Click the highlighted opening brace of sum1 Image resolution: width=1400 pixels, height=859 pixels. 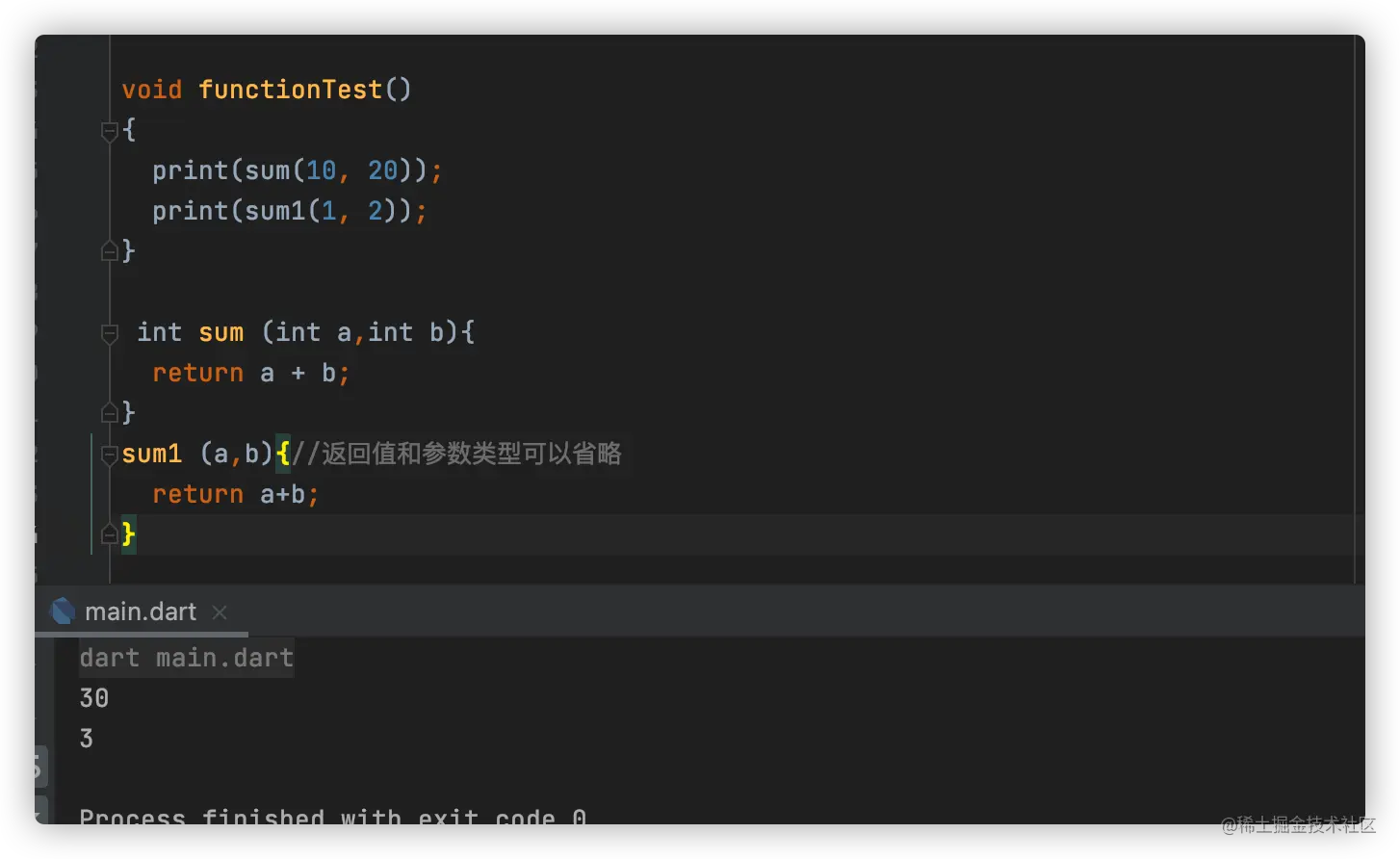point(283,454)
